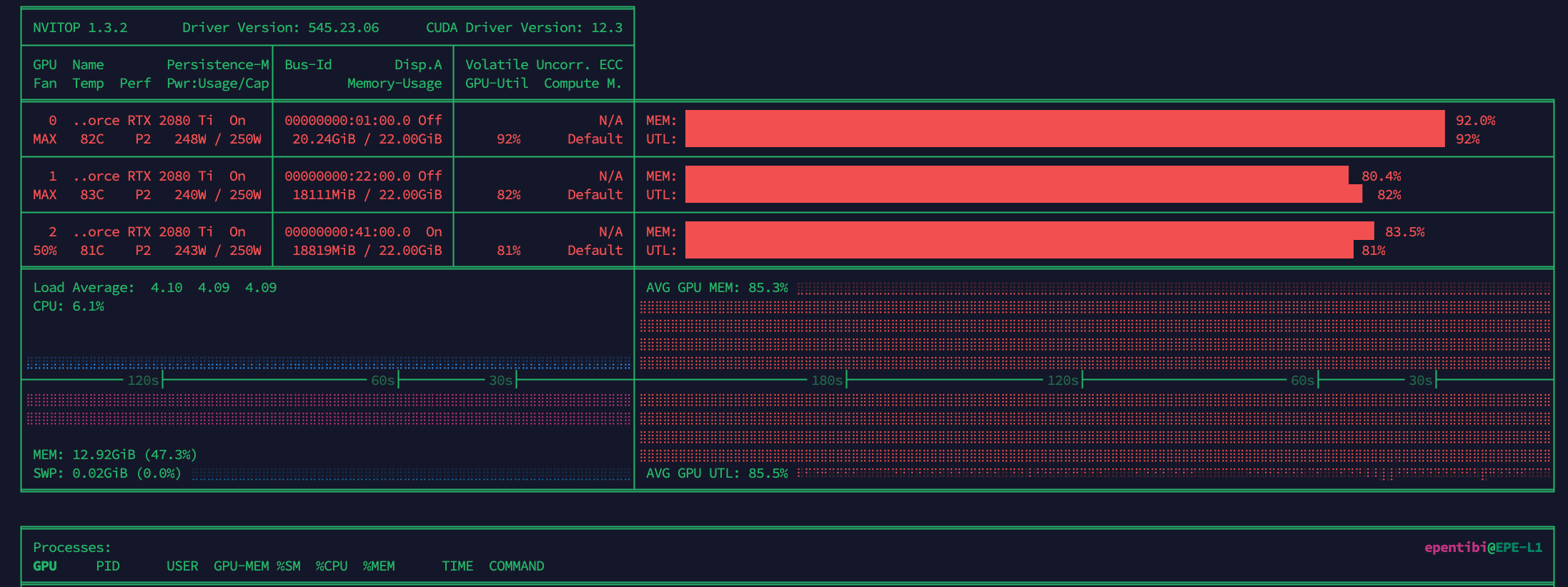1568x587 pixels.
Task: Click the Load Average readout
Action: 154,287
